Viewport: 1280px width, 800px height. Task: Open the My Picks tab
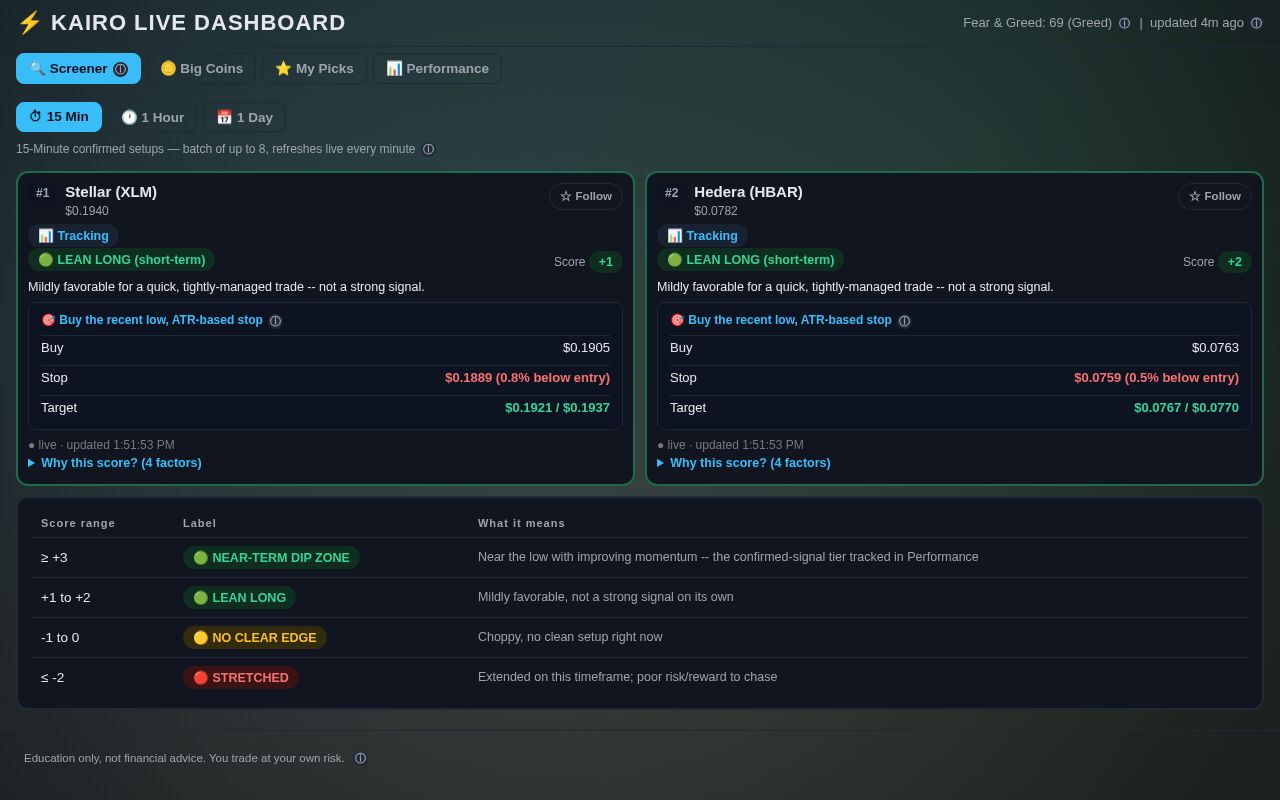click(314, 69)
